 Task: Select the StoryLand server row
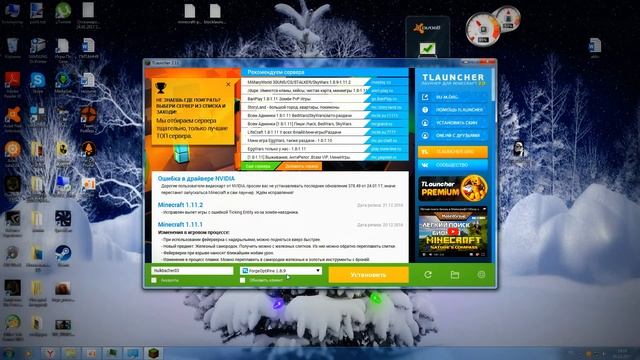(x=304, y=107)
